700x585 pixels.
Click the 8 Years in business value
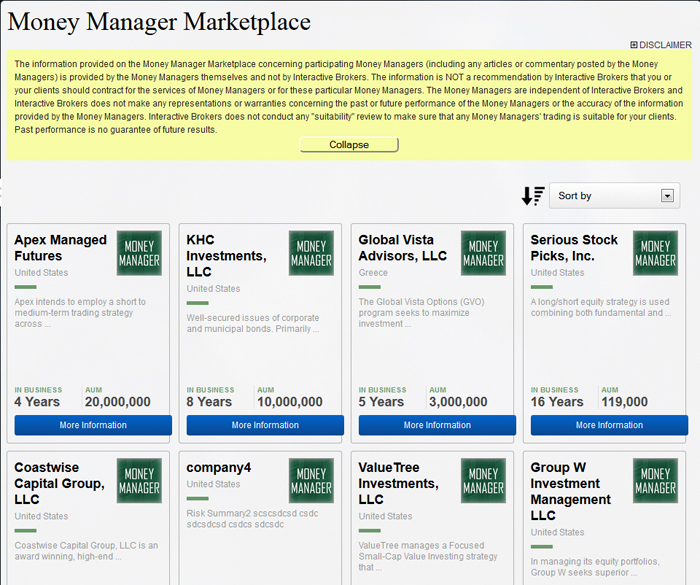pyautogui.click(x=209, y=402)
